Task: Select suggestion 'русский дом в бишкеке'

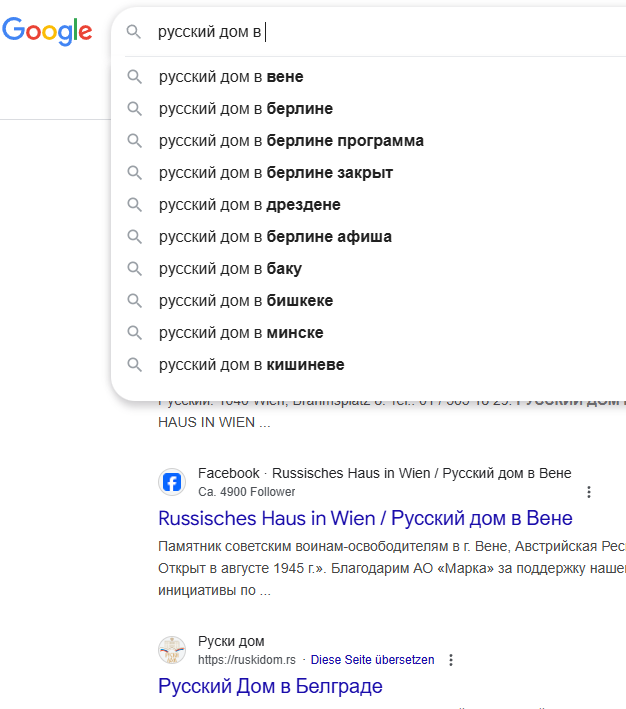Action: coord(246,301)
